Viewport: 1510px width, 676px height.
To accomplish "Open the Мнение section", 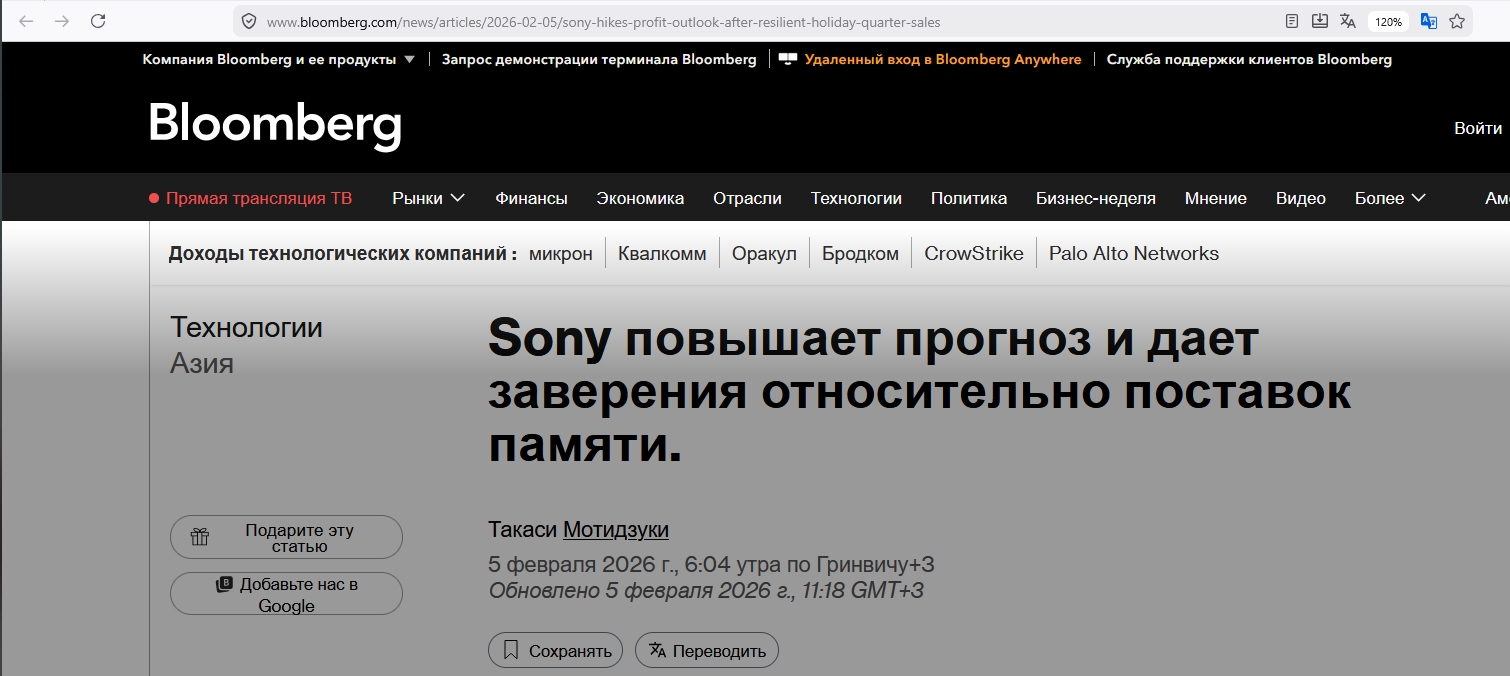I will pyautogui.click(x=1216, y=198).
